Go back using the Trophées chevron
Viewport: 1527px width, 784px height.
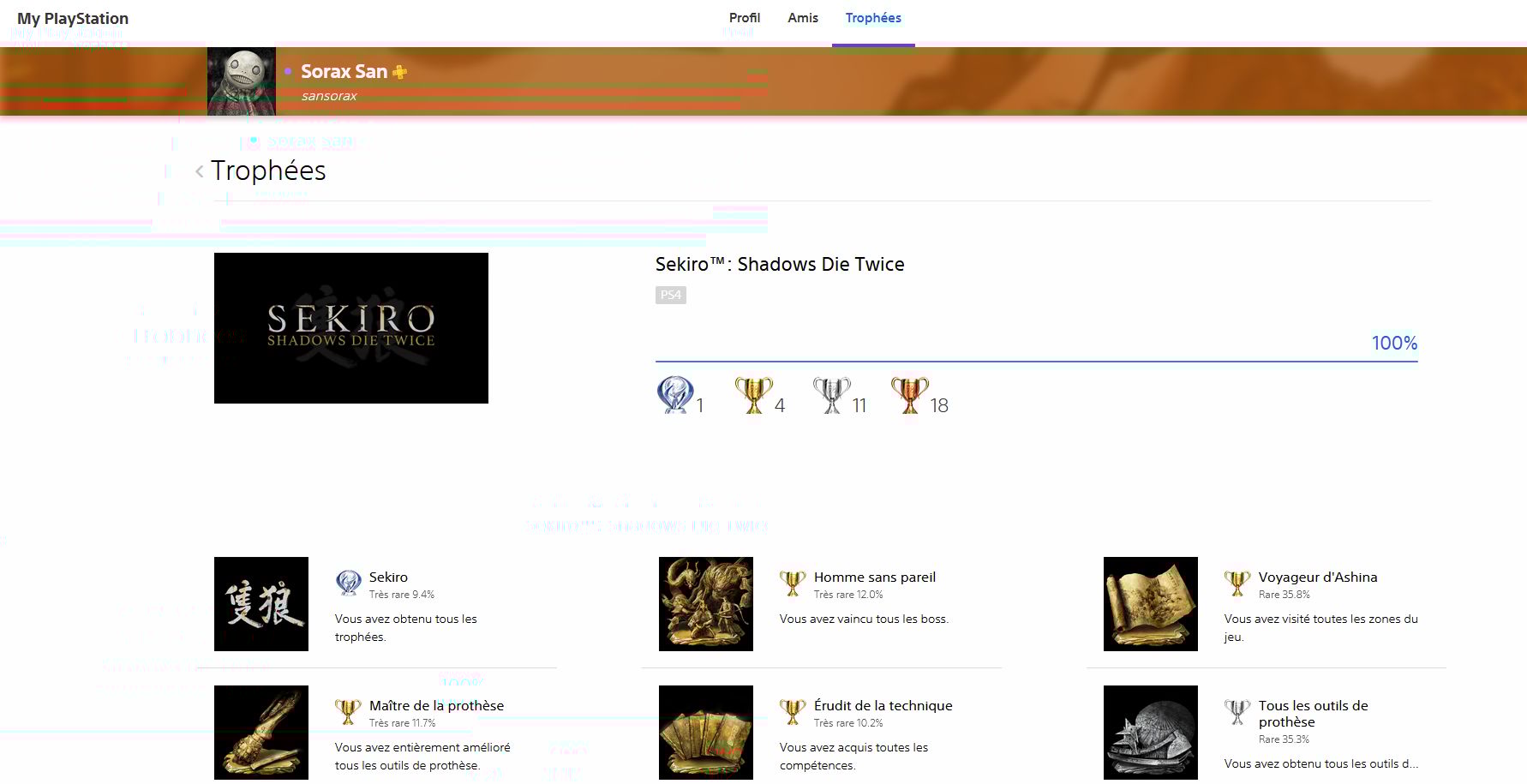(200, 171)
